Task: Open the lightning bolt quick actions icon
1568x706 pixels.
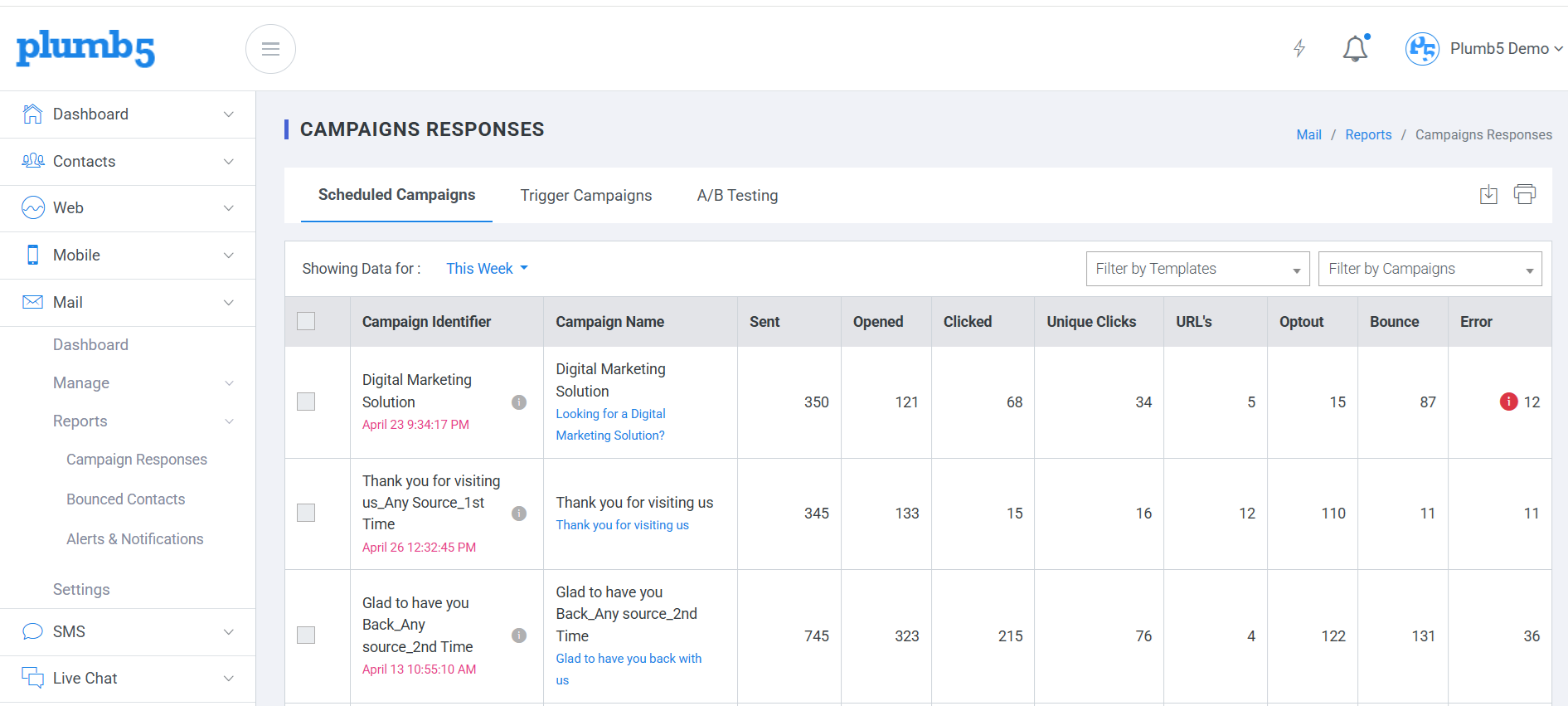Action: point(1299,48)
